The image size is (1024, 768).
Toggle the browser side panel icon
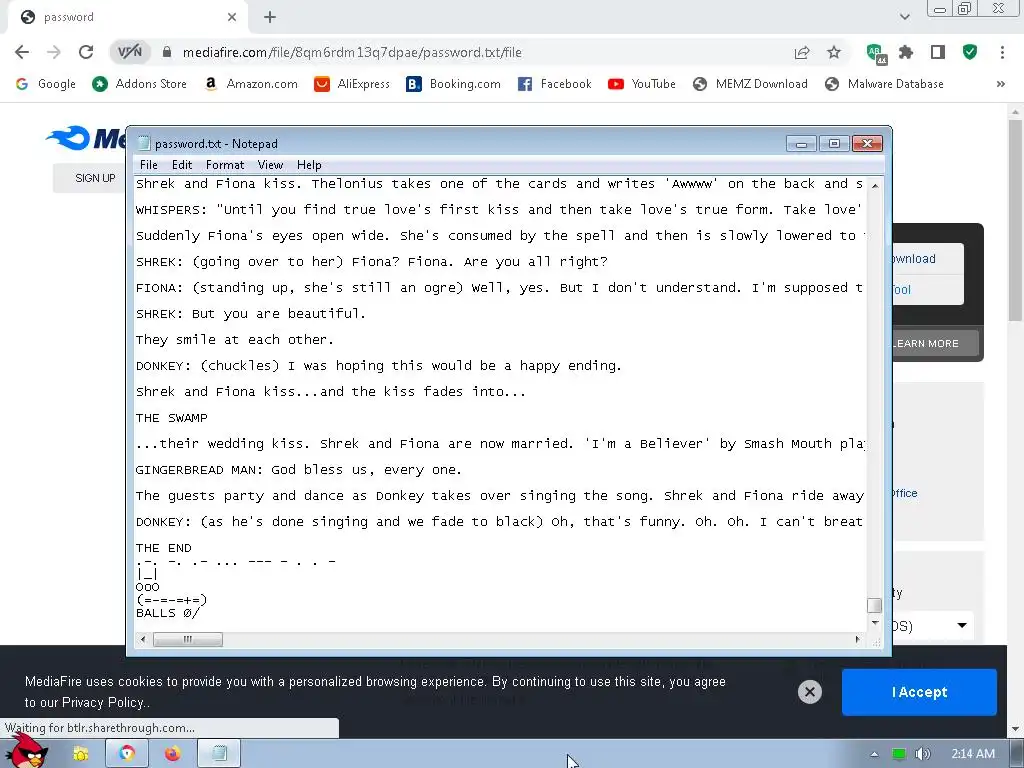coord(938,52)
